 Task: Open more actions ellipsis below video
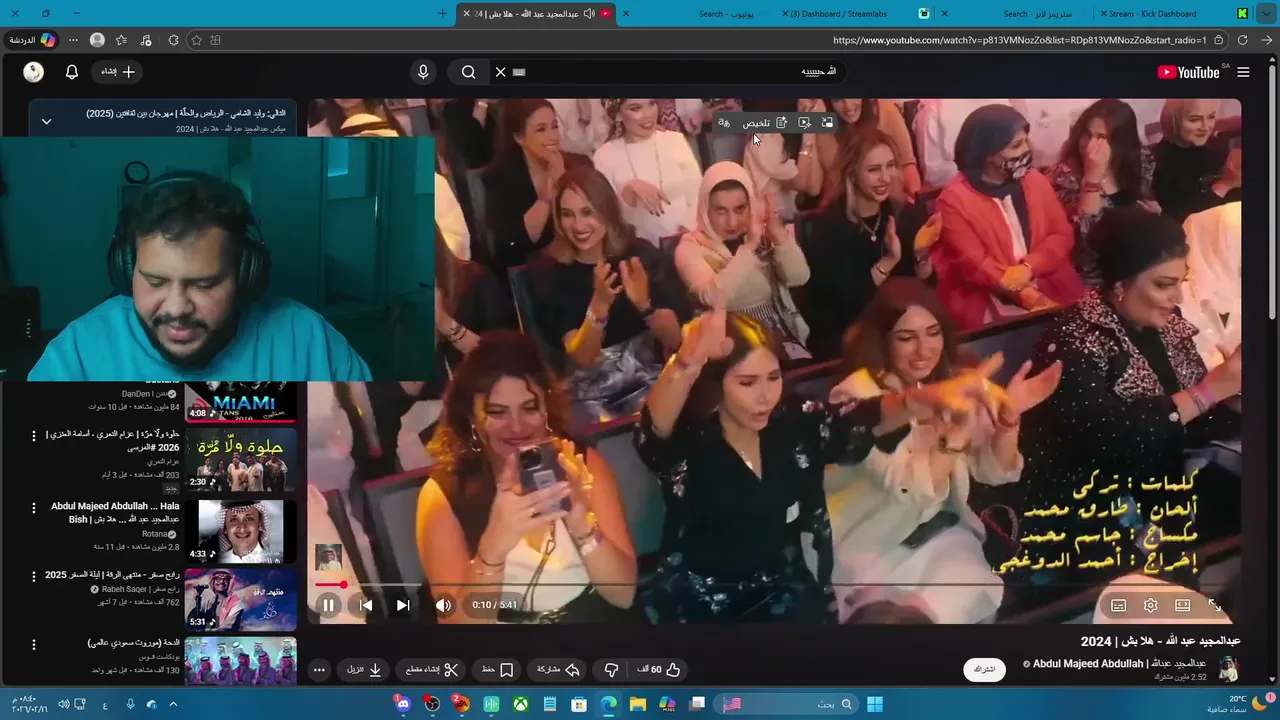click(319, 670)
